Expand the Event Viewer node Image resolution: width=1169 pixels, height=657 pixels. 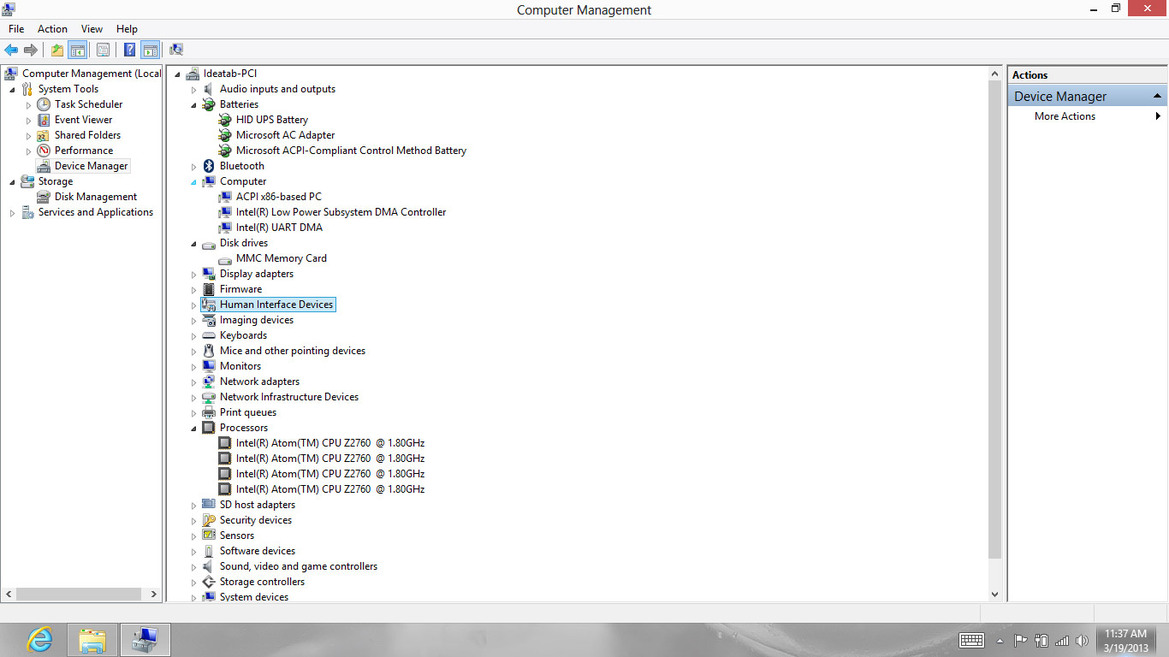coord(28,120)
